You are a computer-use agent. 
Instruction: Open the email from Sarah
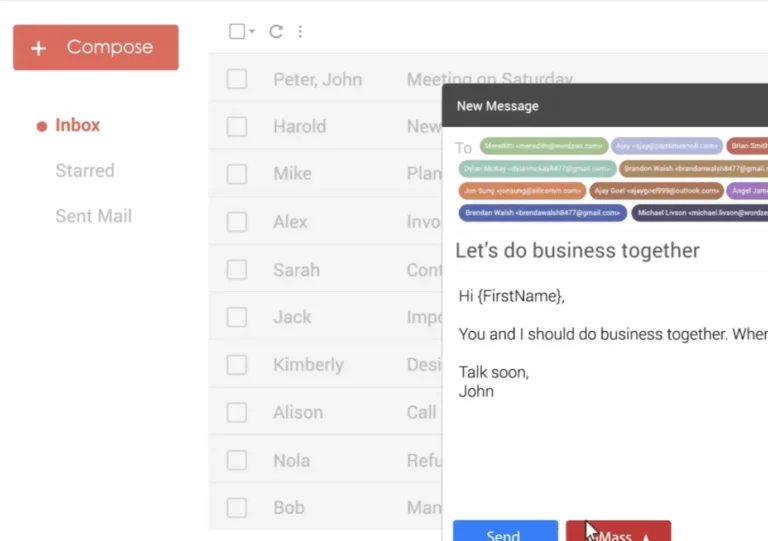pyautogui.click(x=296, y=270)
